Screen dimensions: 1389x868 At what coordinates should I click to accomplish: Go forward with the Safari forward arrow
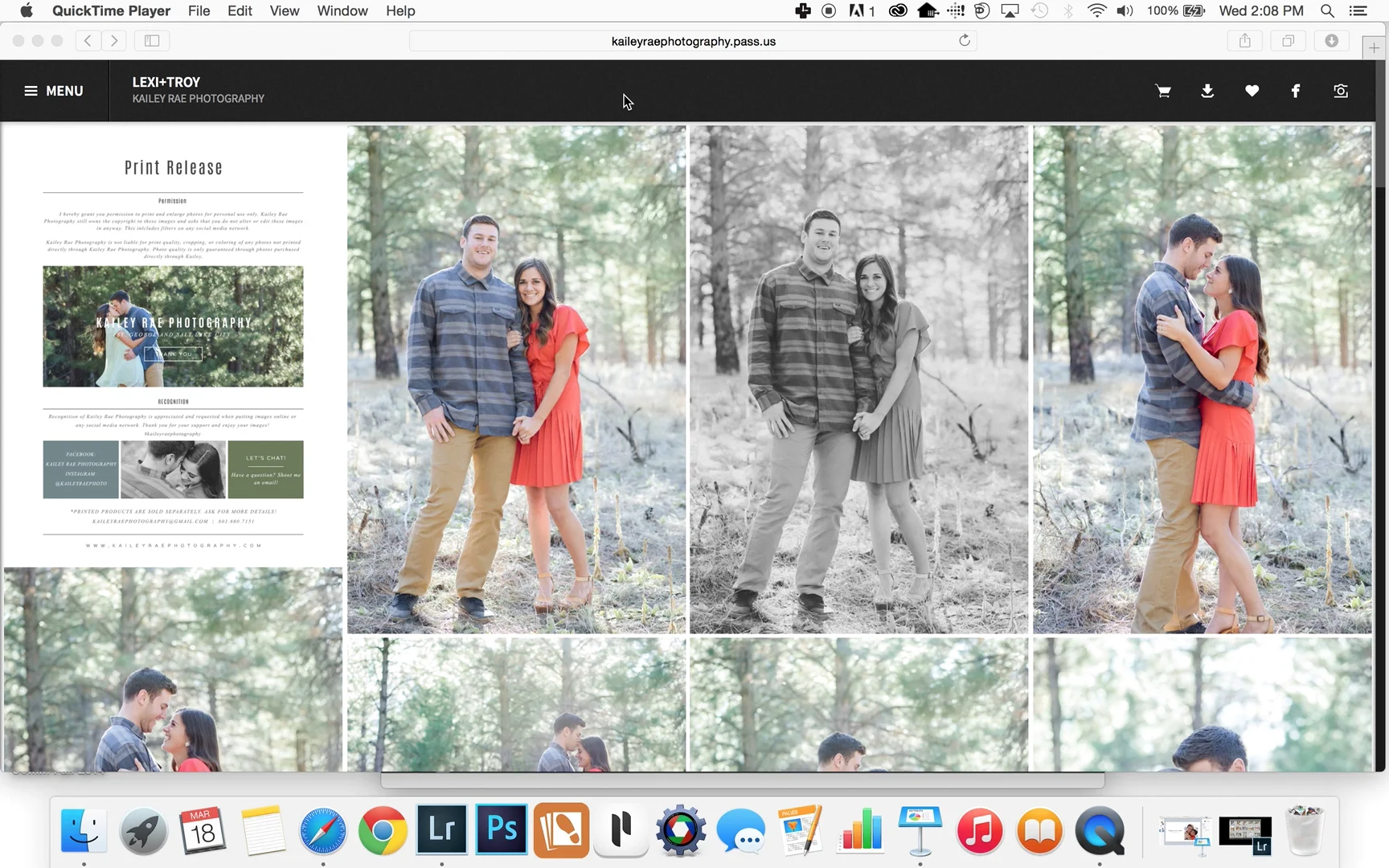click(114, 40)
